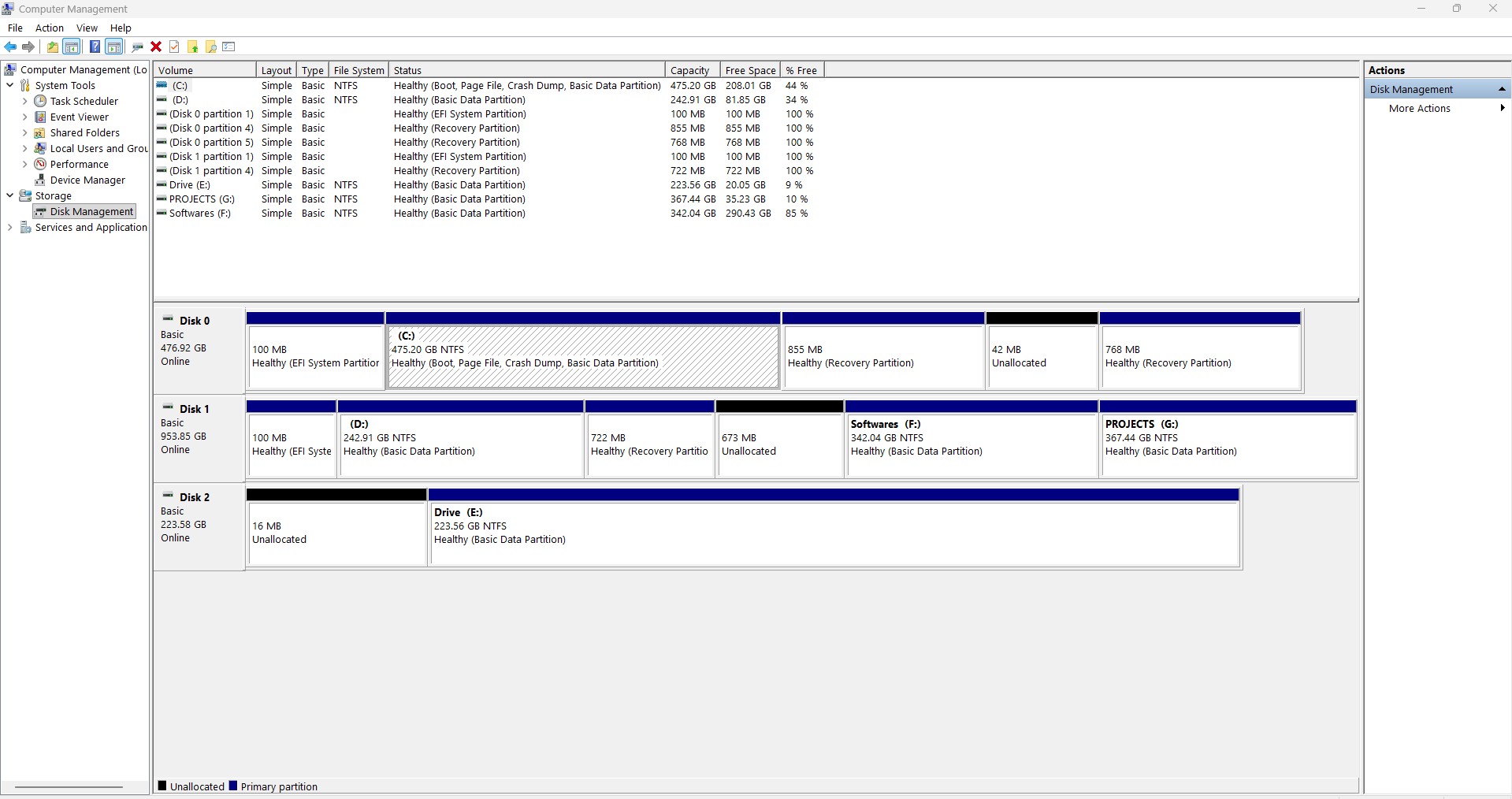Sort by the Capacity column header
Viewport: 1512px width, 799px height.
[693, 70]
